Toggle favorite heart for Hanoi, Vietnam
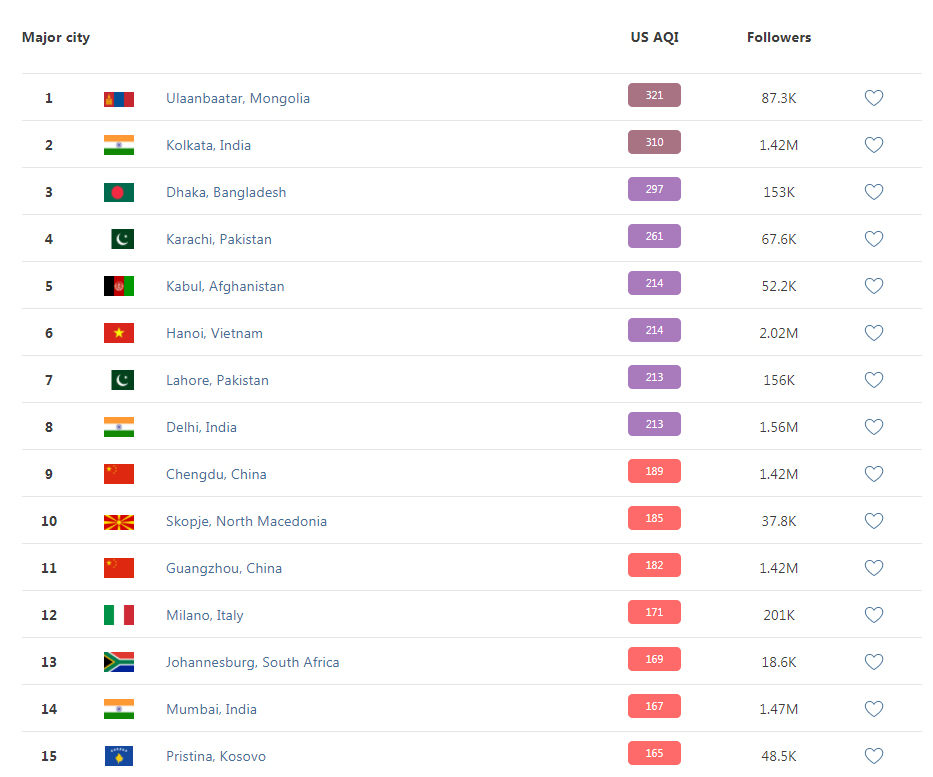 pos(873,333)
